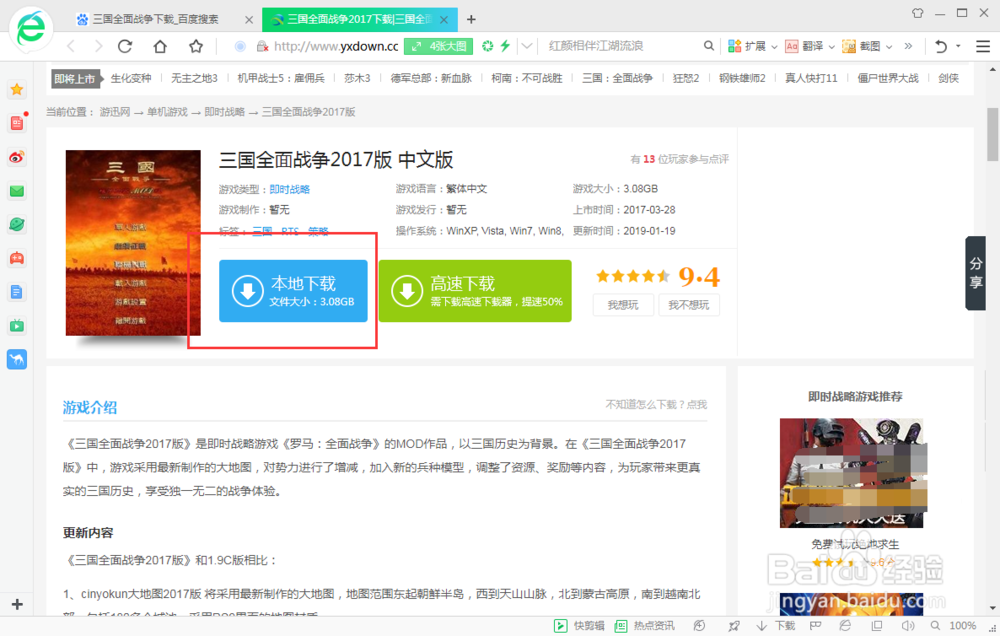Viewport: 1000px width, 636px height.
Task: Expand the undo history dropdown arrow
Action: (957, 46)
